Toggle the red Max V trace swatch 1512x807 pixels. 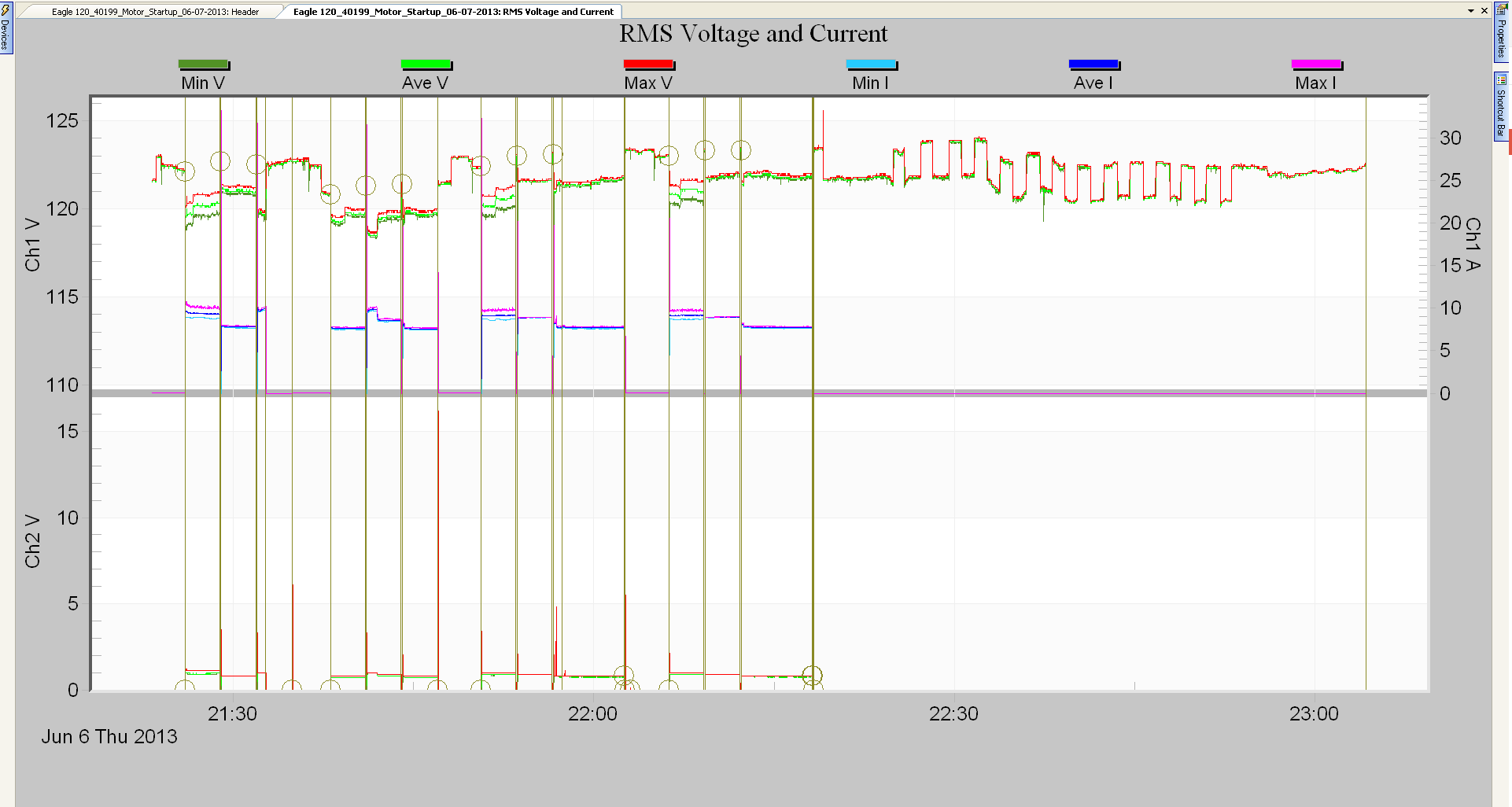pos(648,64)
